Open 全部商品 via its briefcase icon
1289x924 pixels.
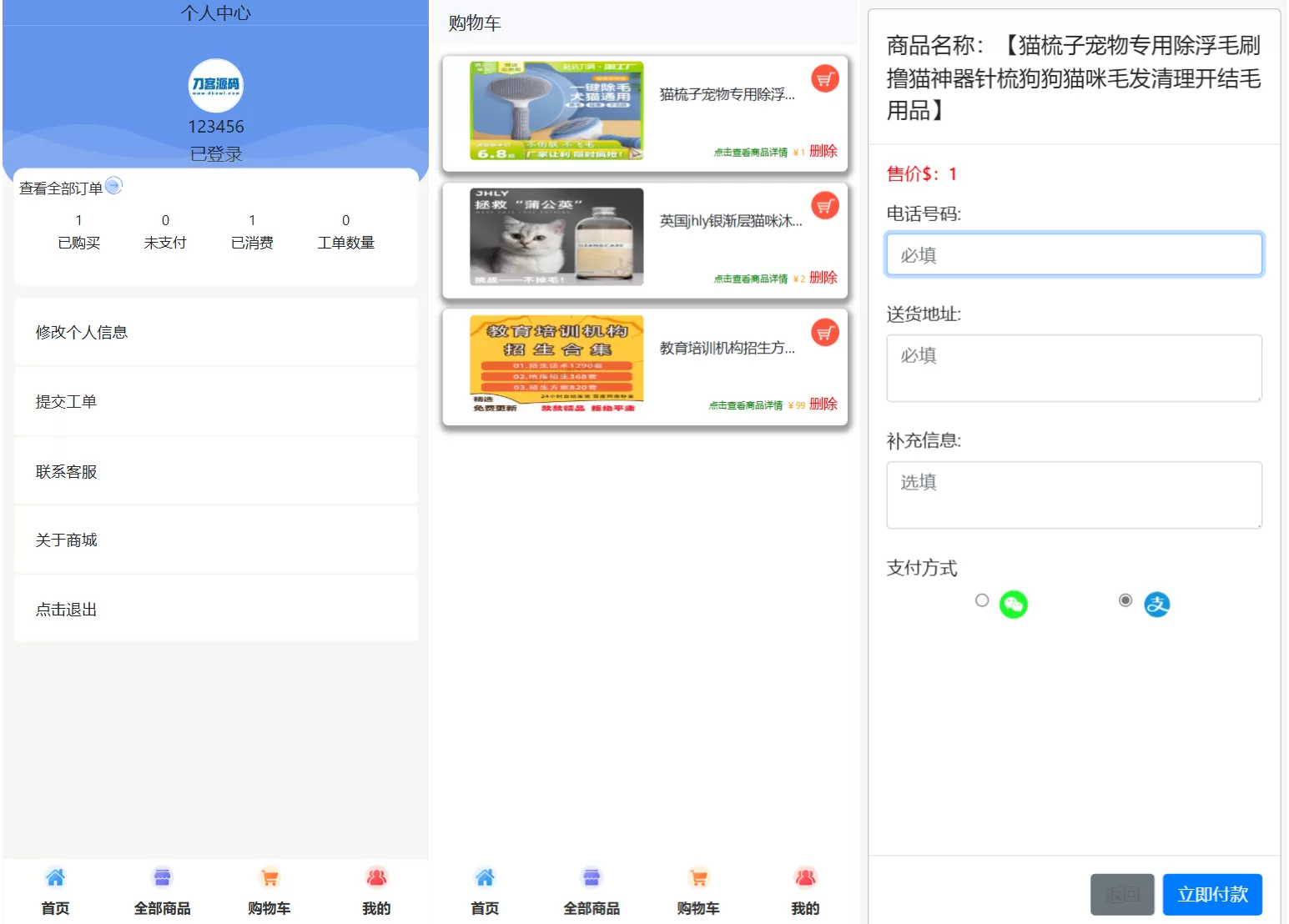pyautogui.click(x=162, y=877)
